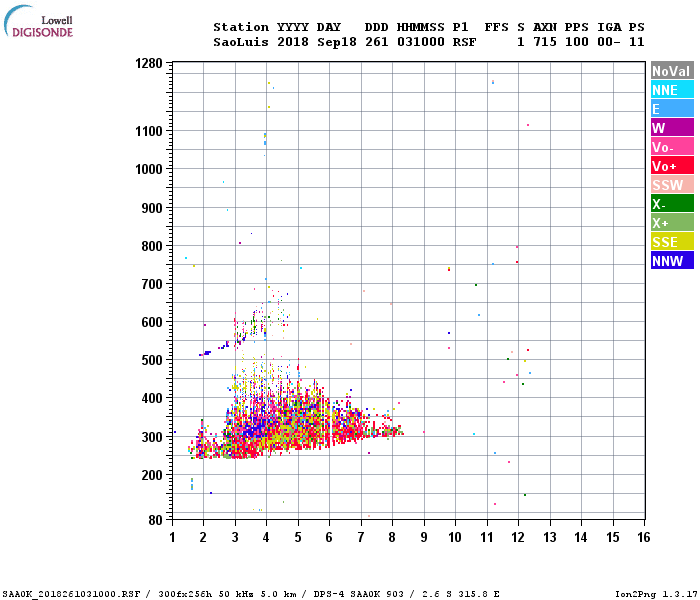Click the frequency axis label 14
Screen dimensions: 700x600
581,537
